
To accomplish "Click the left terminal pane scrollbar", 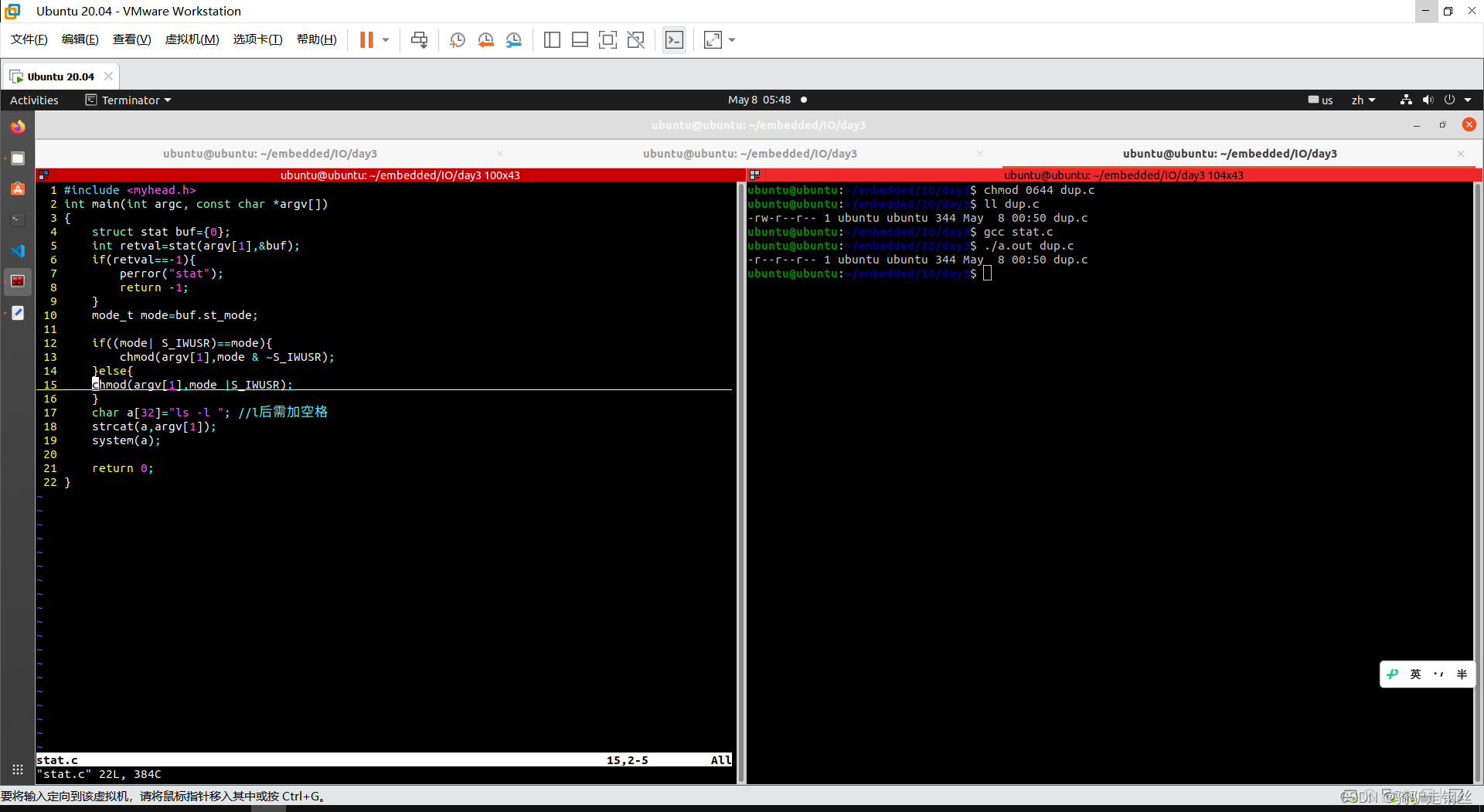I will coord(741,483).
